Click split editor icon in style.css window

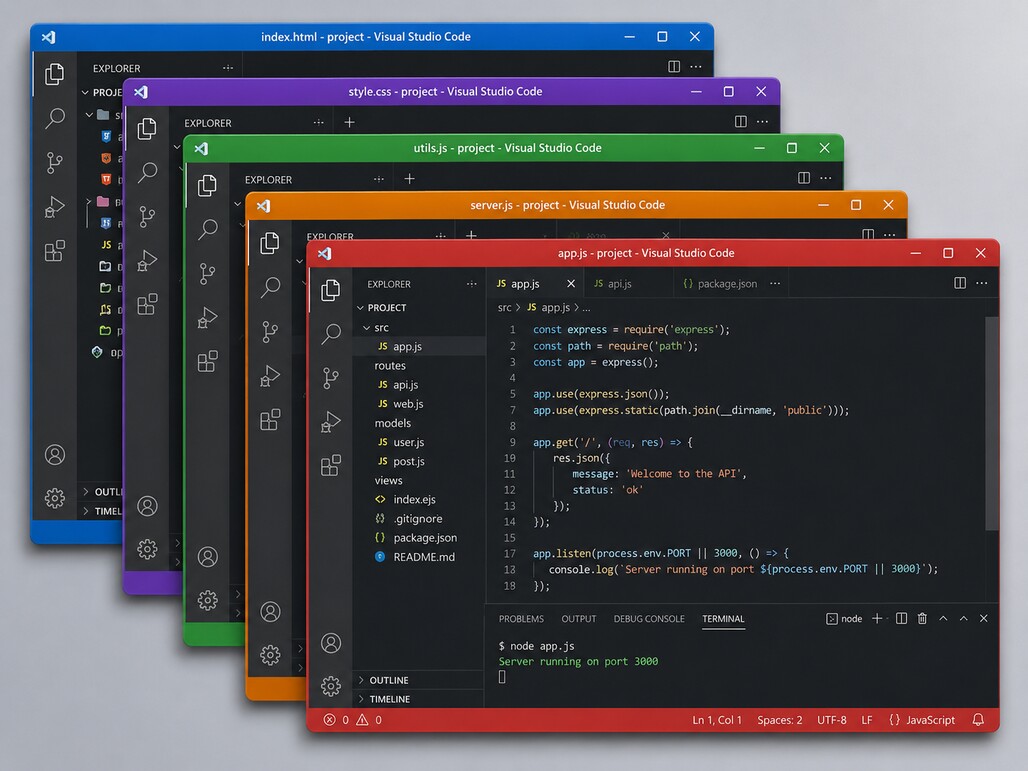(741, 121)
